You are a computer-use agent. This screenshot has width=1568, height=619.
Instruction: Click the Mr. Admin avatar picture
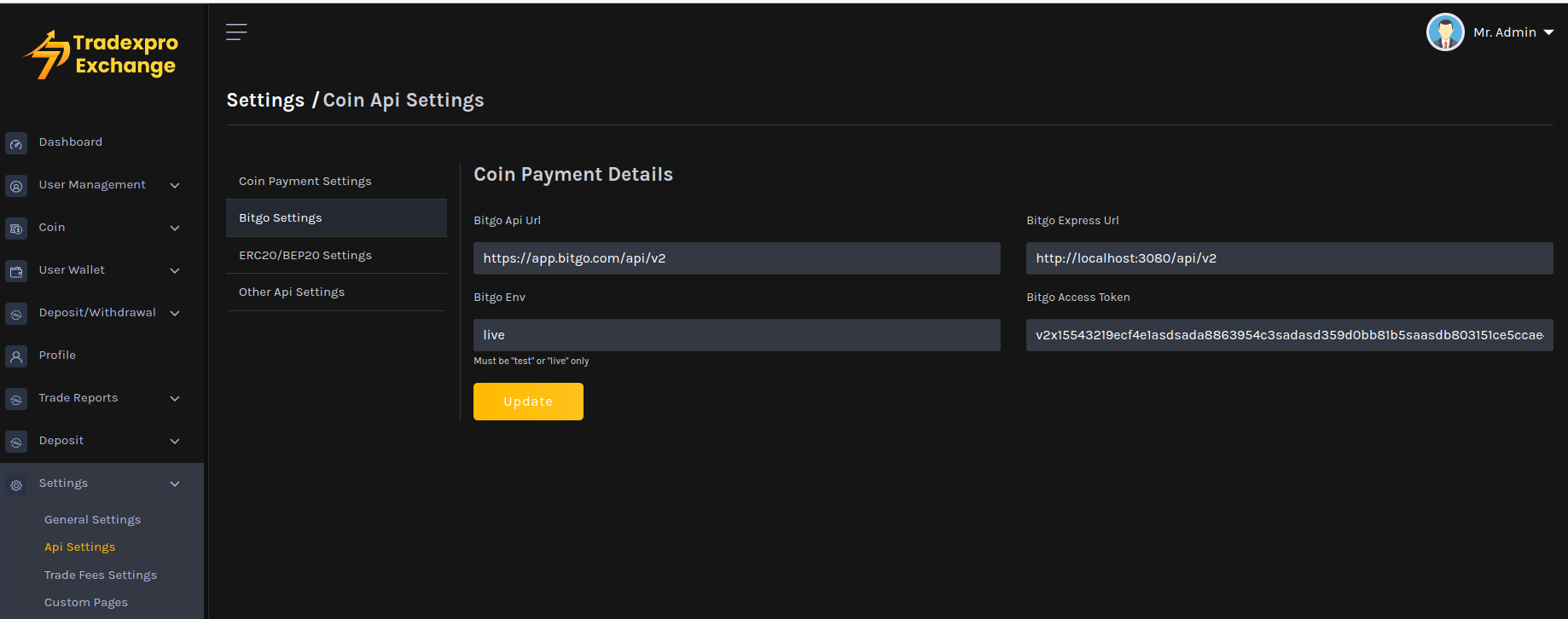[x=1444, y=32]
